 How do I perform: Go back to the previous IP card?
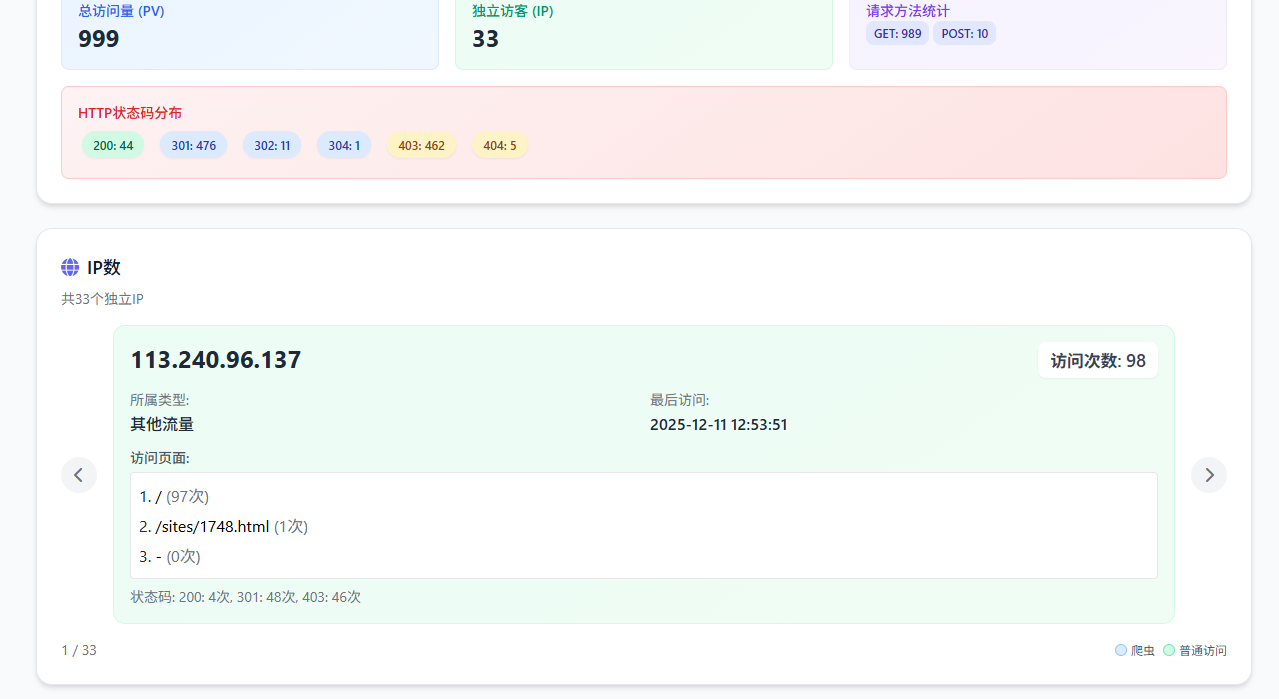coord(79,475)
